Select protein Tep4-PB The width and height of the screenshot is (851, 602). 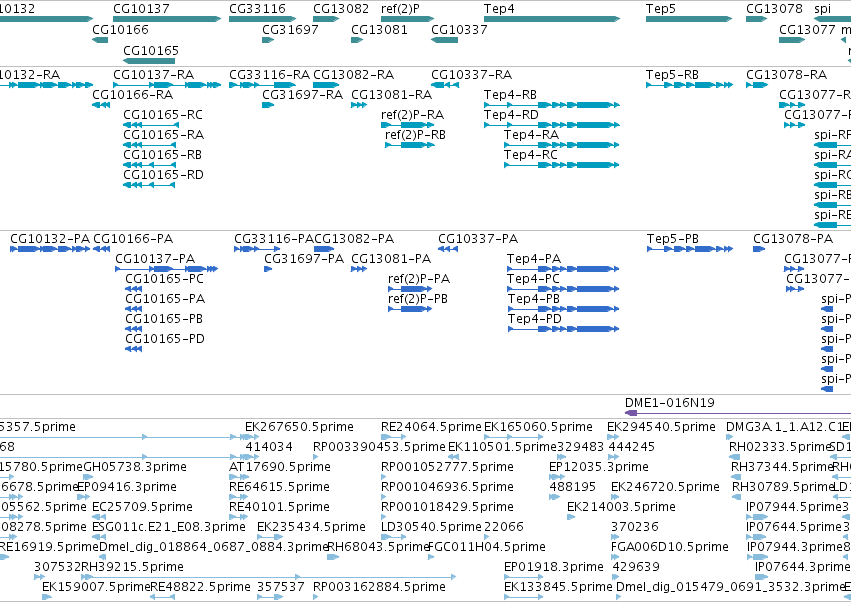coord(534,299)
